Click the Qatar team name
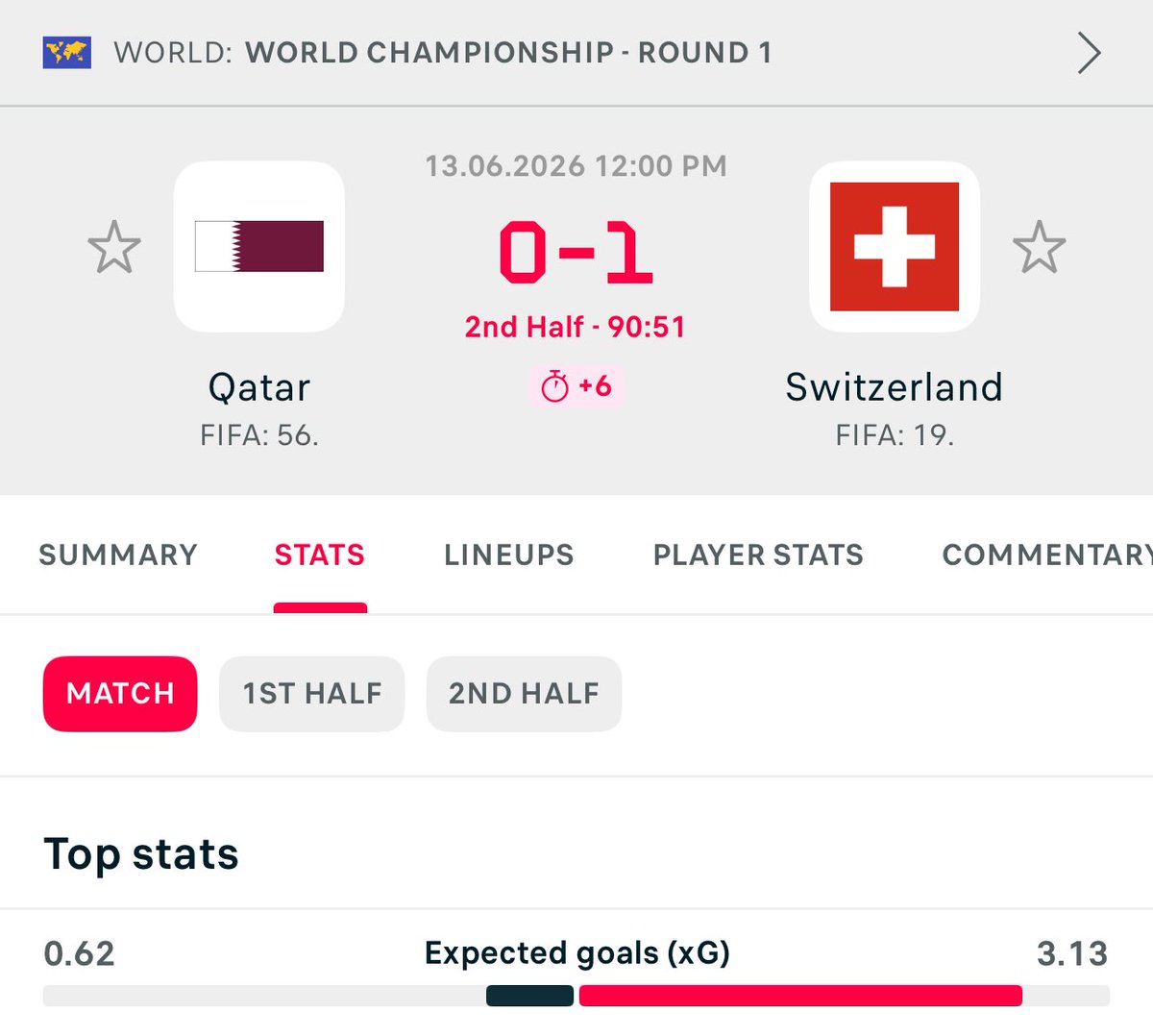Screen dimensions: 1153x1036 (259, 388)
